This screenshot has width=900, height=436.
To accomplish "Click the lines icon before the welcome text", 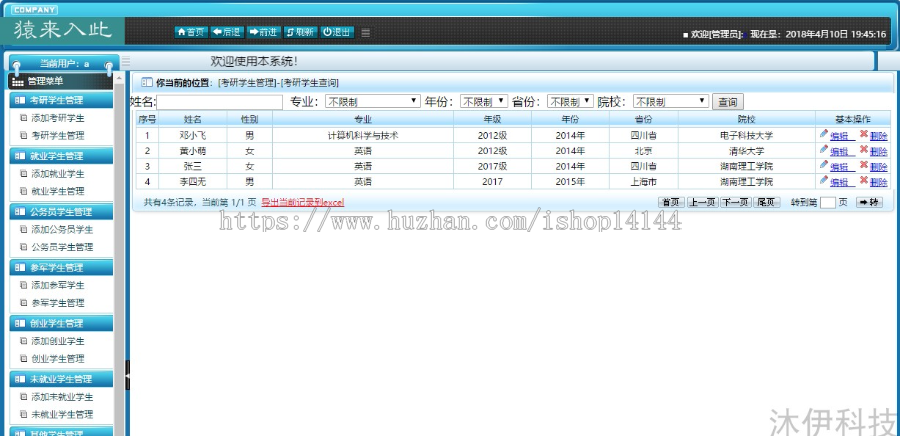I will 126,61.
